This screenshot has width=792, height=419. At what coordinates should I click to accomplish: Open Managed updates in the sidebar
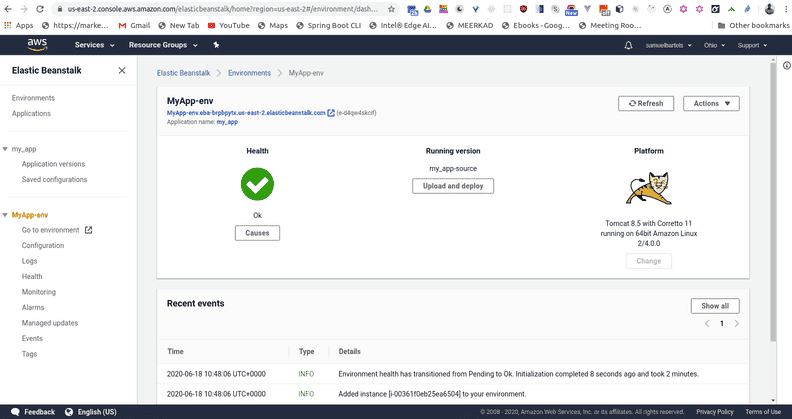50,323
